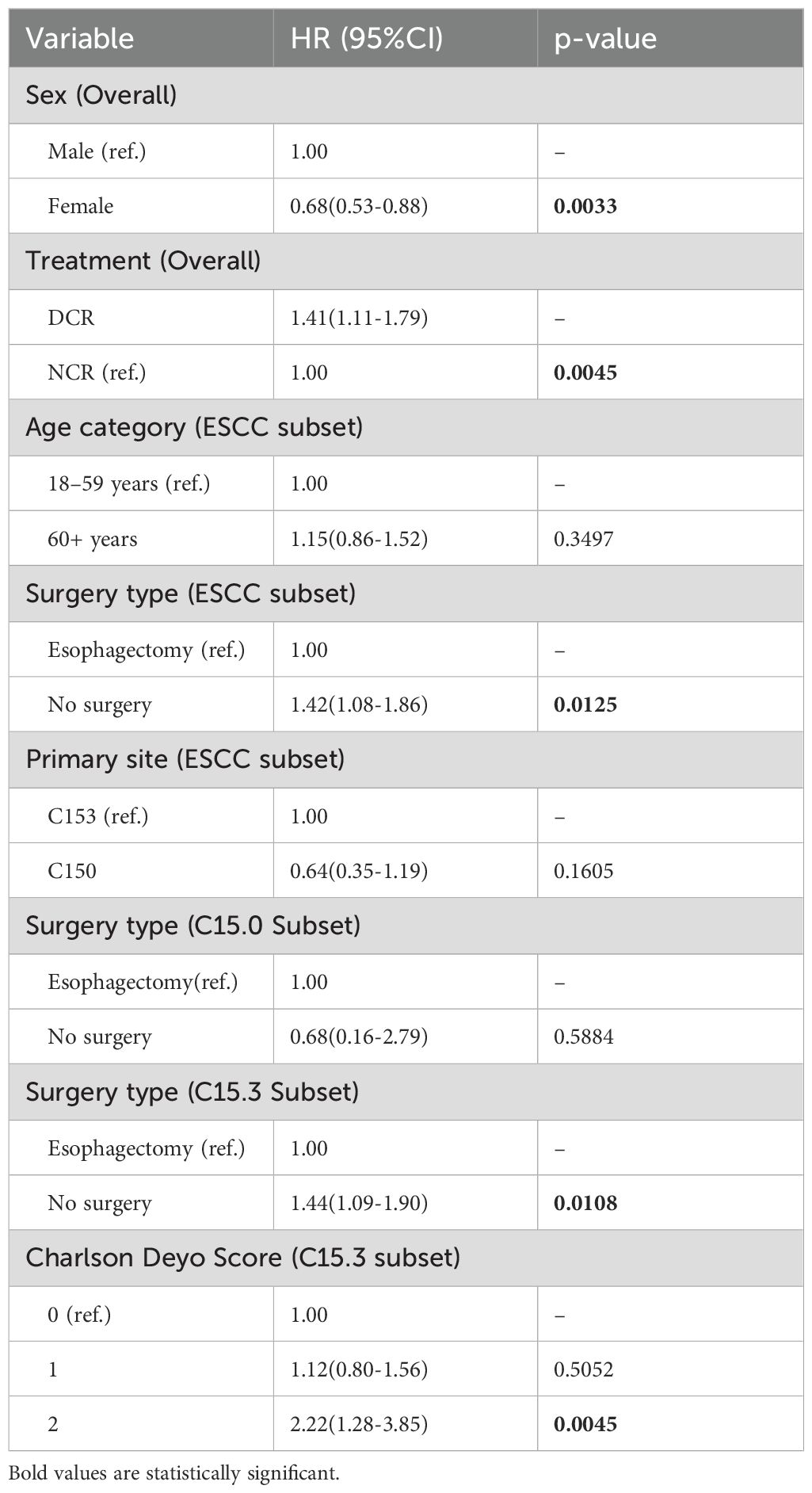Select the Age category (ESCC subset) heading

point(194,427)
